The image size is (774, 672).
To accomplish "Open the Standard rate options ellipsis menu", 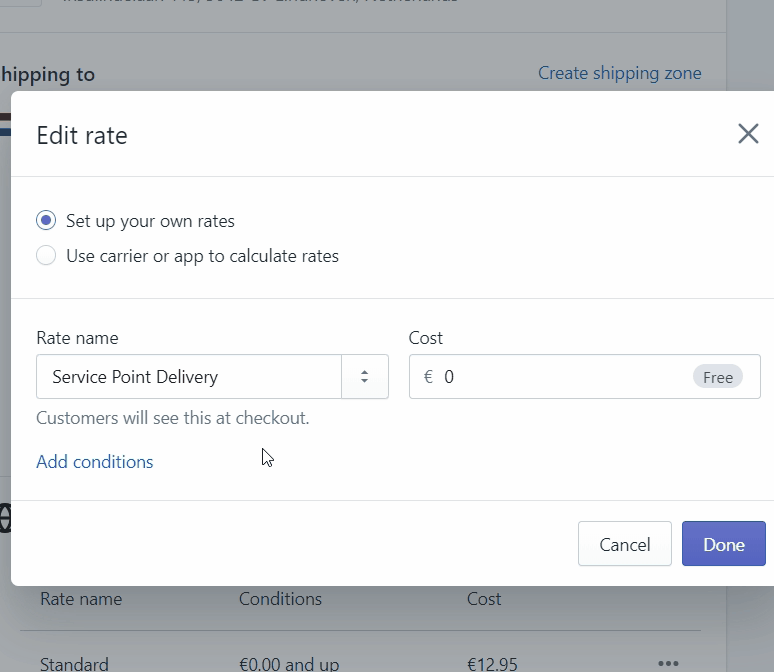I will (x=668, y=663).
